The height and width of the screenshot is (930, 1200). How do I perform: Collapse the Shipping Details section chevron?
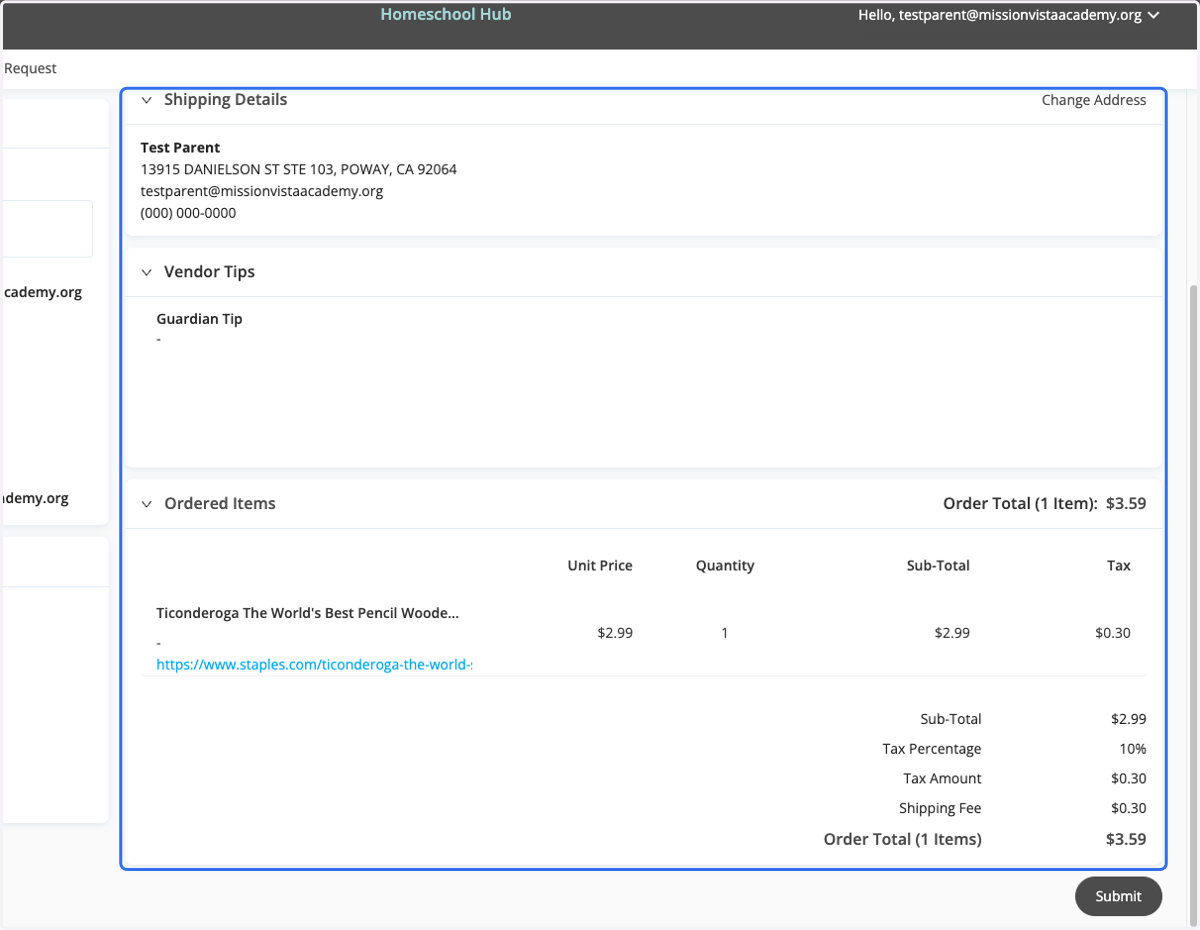147,100
